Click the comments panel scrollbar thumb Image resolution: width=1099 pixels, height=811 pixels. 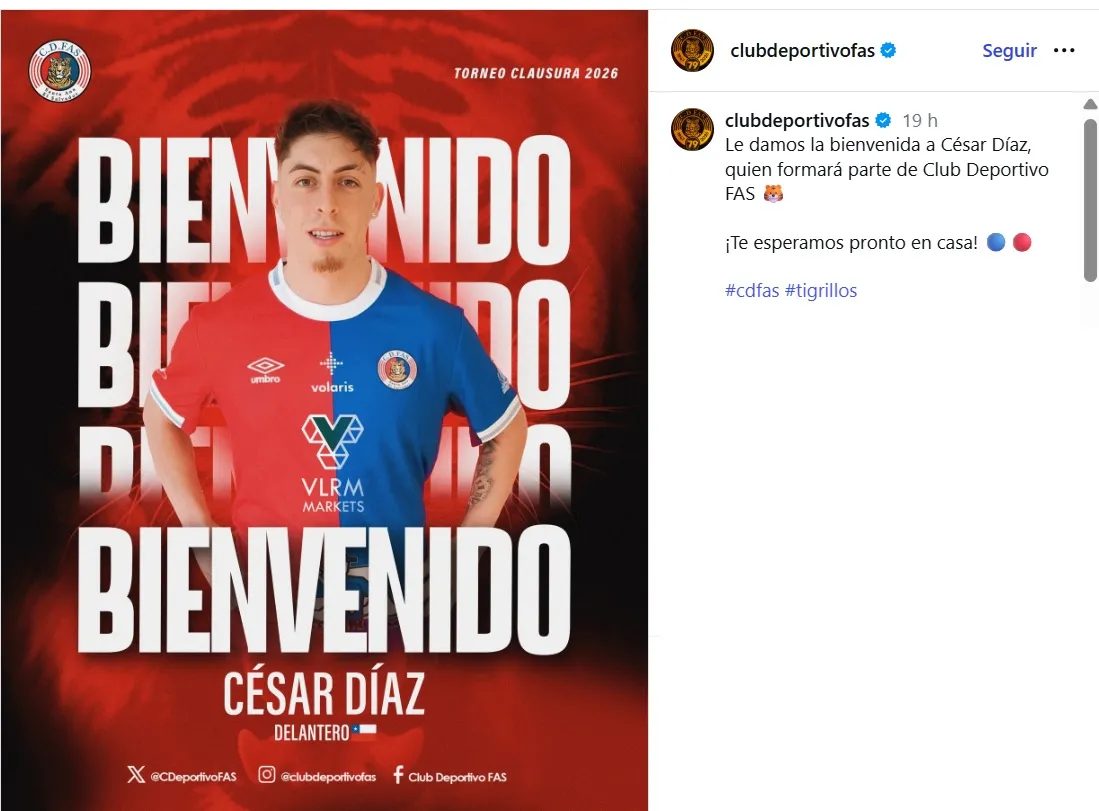[1090, 200]
